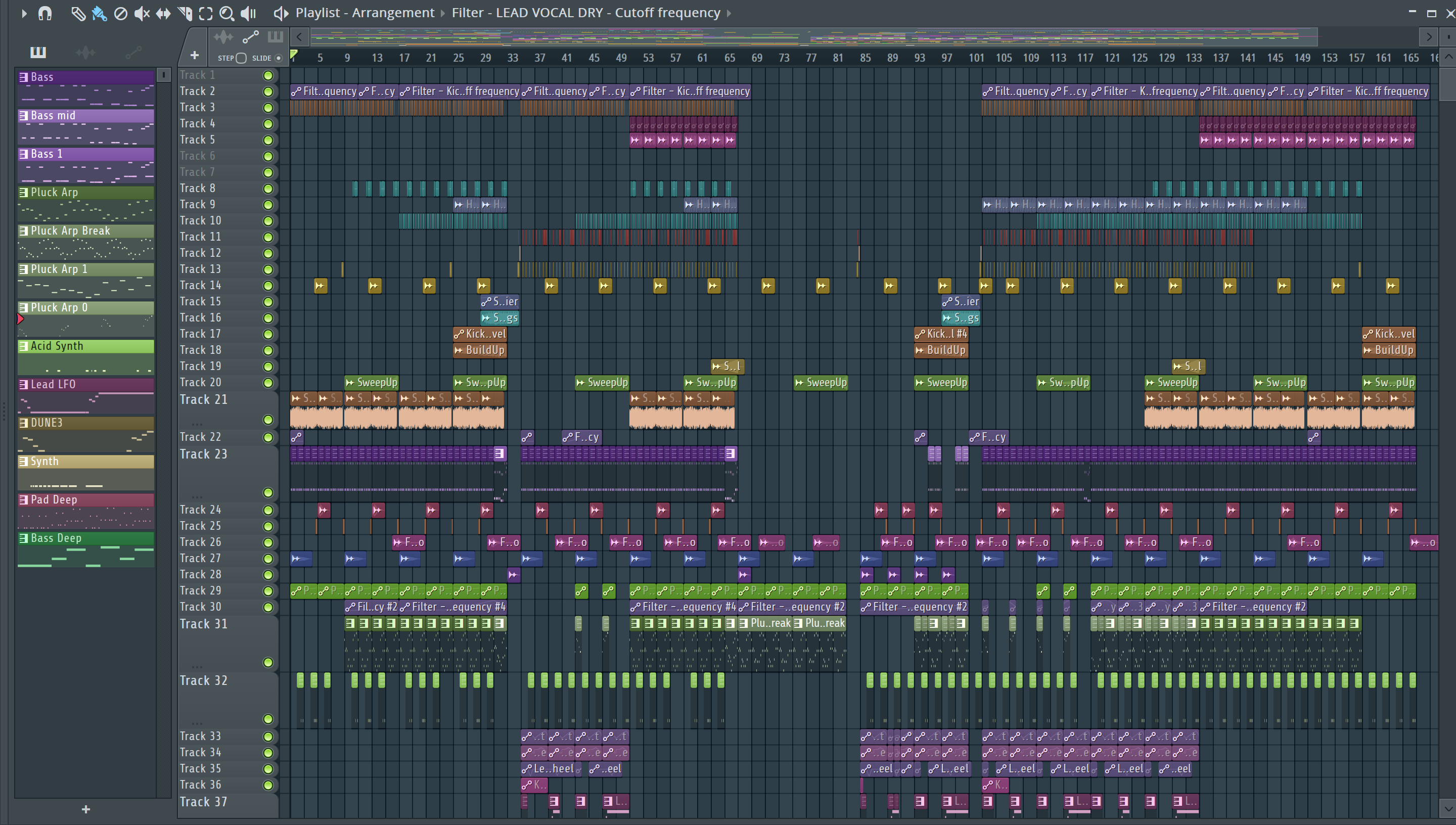Select Playlist - Arrangement breadcrumb
The width and height of the screenshot is (1456, 825).
coord(365,13)
